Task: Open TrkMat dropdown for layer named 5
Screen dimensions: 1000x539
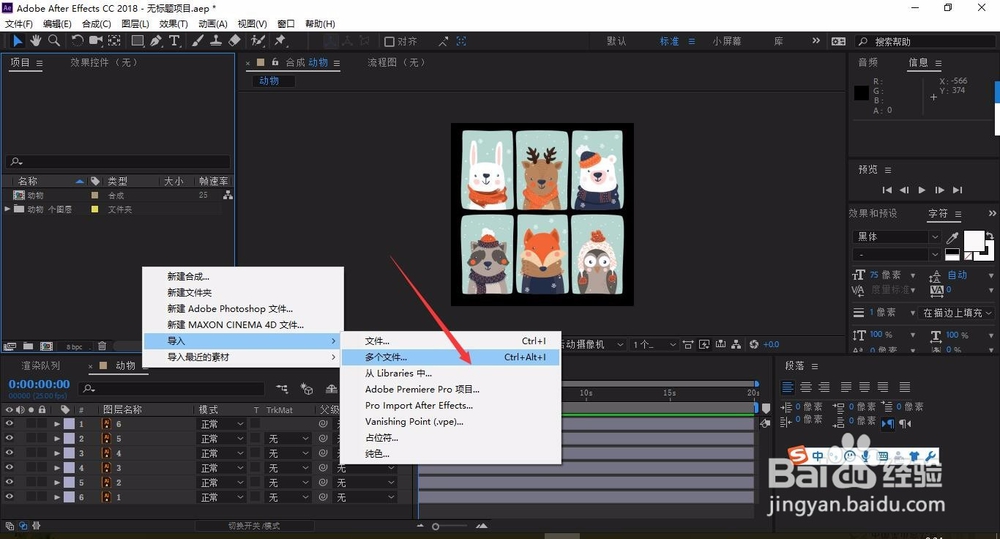Action: click(x=288, y=438)
